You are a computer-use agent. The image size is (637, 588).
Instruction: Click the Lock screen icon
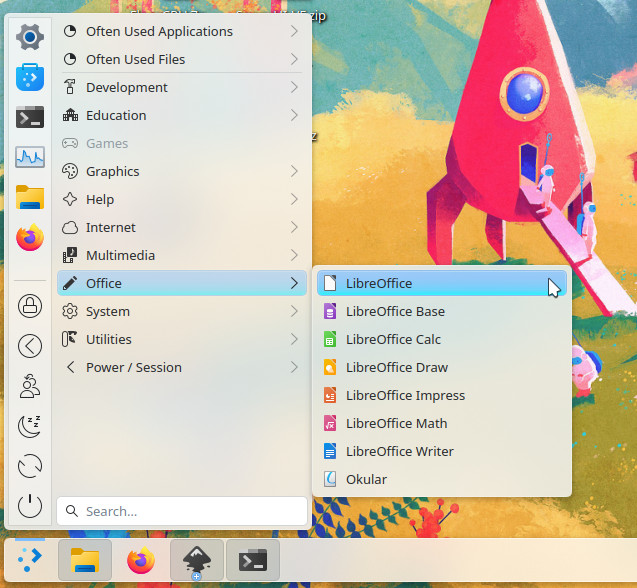click(30, 306)
